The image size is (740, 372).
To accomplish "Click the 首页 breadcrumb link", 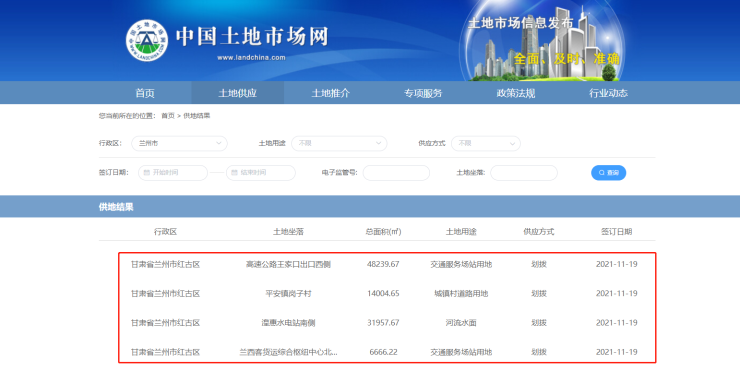I will (x=168, y=116).
